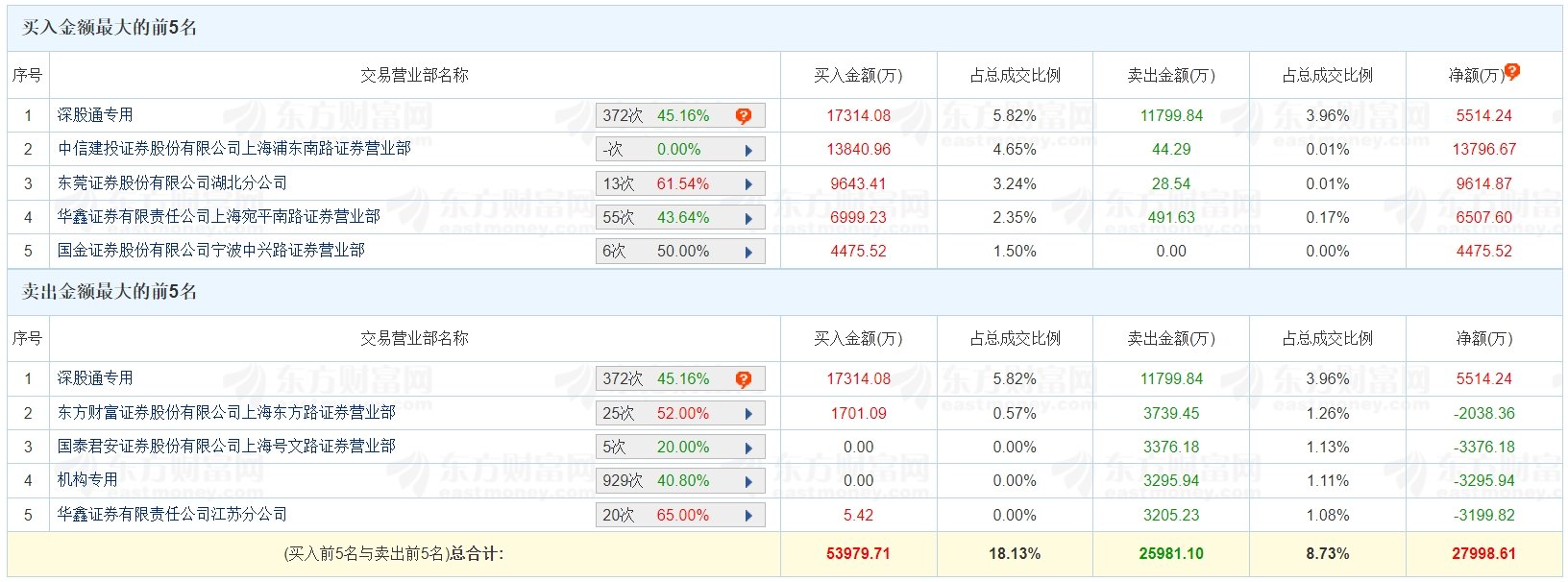Click 深股通专用 name in buy table
The height and width of the screenshot is (582, 1568).
[x=95, y=115]
